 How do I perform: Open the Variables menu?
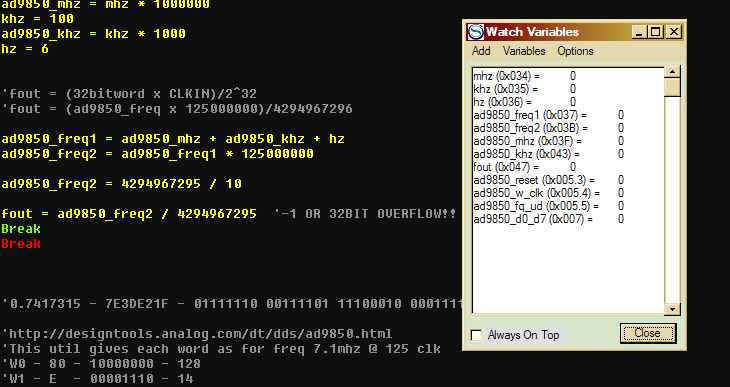[524, 51]
